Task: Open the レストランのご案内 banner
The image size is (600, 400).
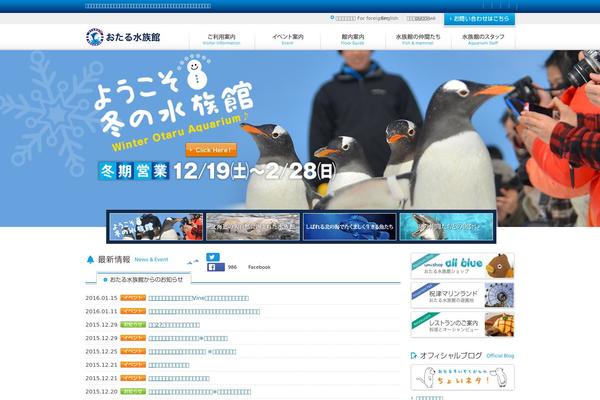Action: tap(462, 325)
